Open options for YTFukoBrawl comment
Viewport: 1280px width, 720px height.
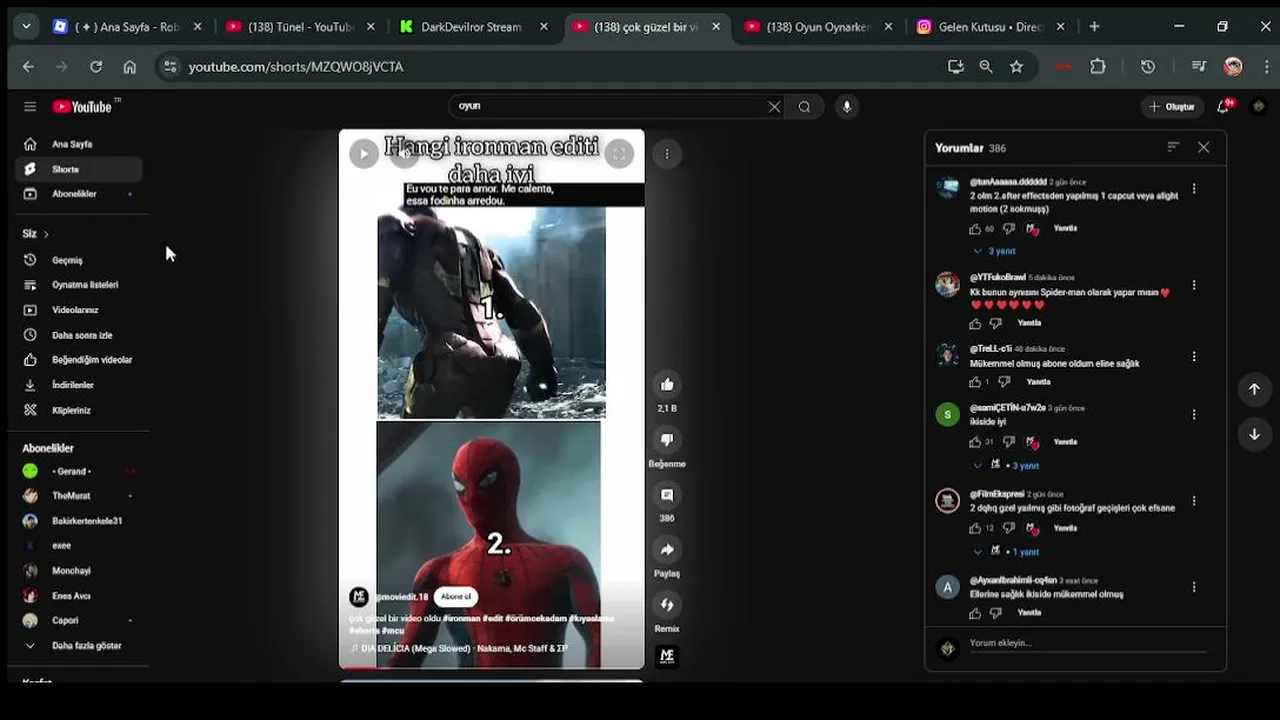pos(1194,285)
